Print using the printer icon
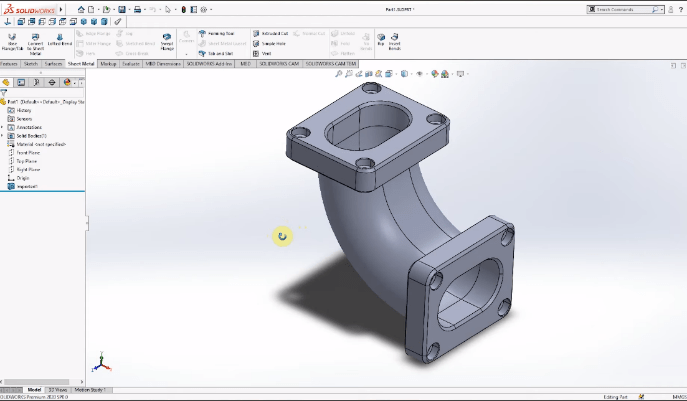 click(x=138, y=9)
